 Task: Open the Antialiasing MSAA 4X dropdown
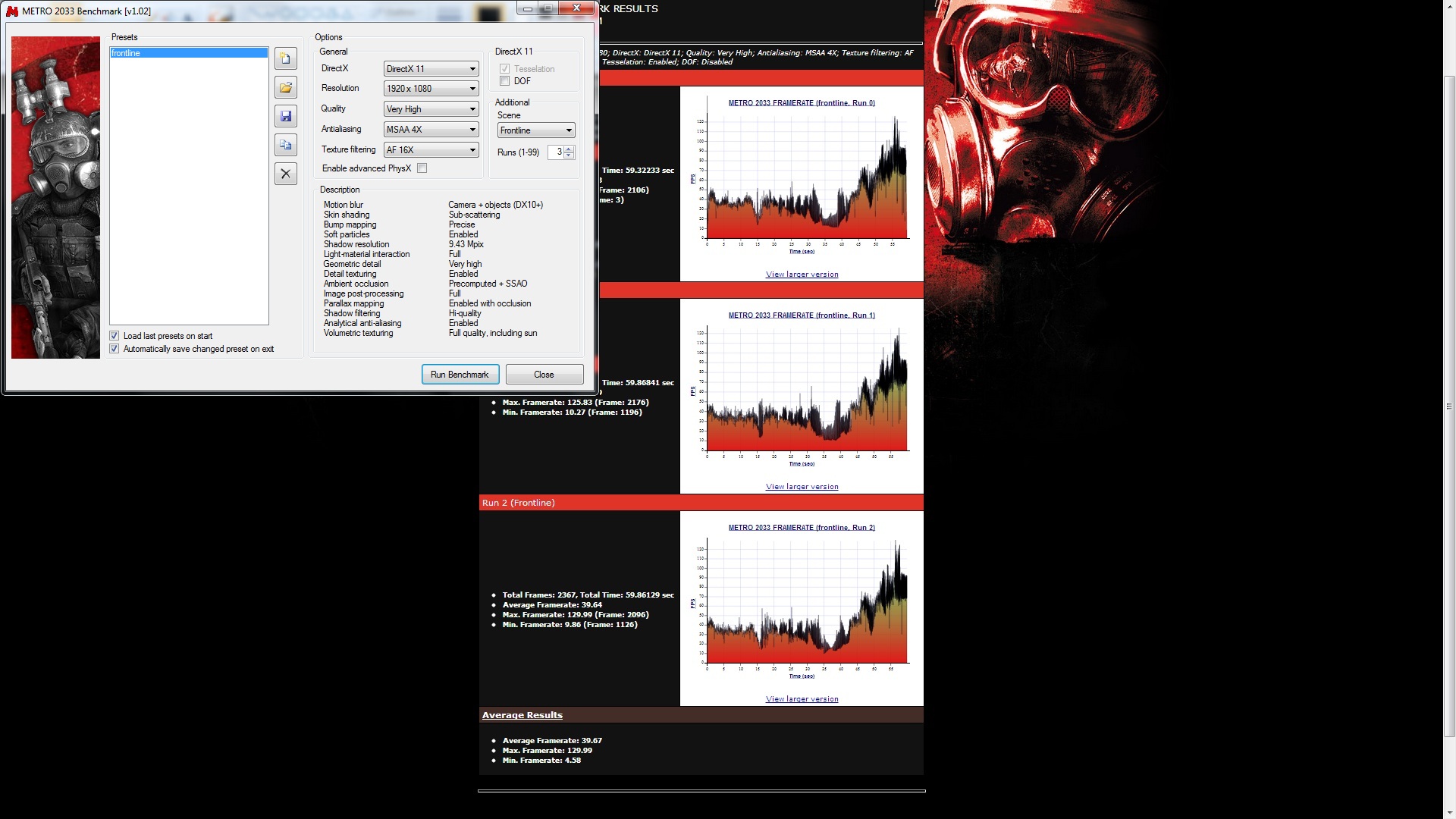click(x=431, y=130)
